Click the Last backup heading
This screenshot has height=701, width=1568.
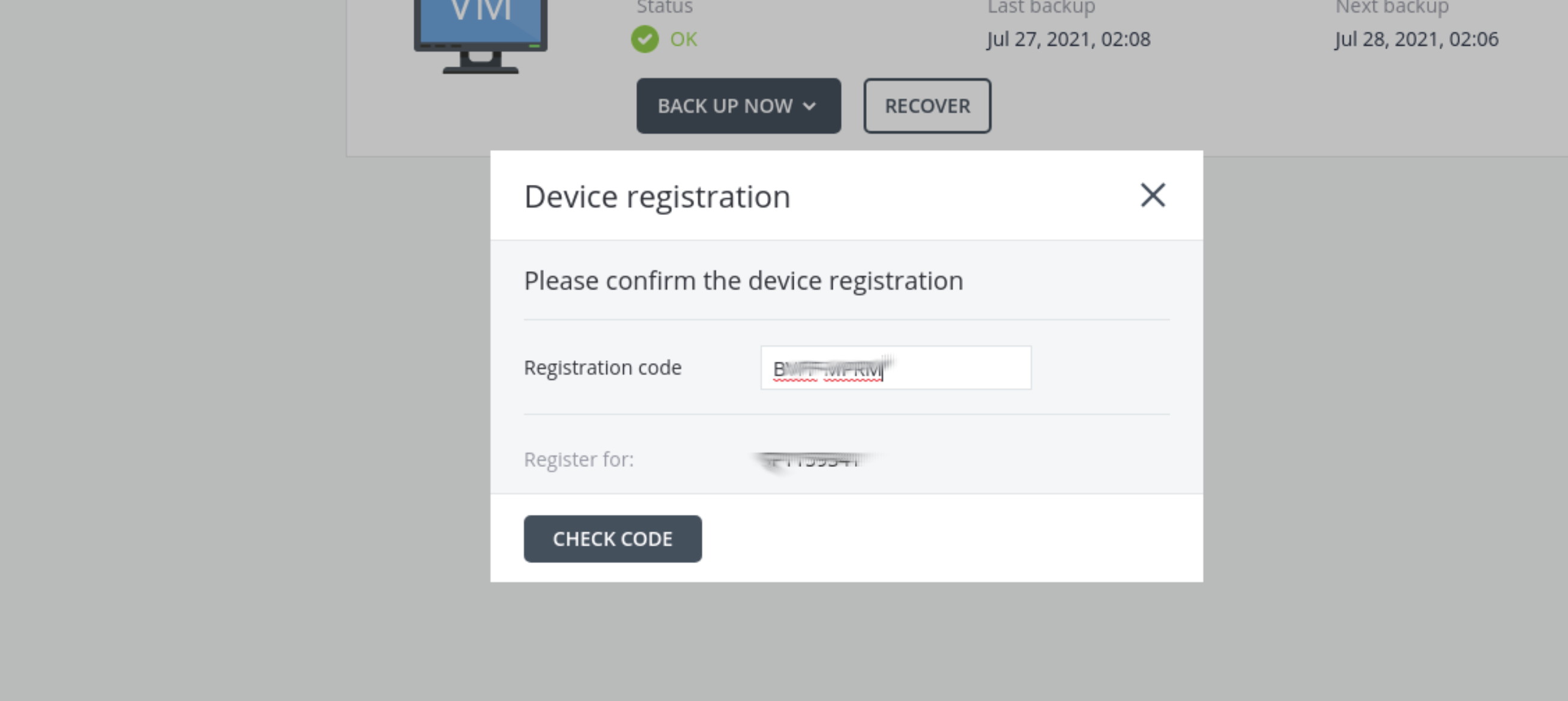tap(1041, 7)
